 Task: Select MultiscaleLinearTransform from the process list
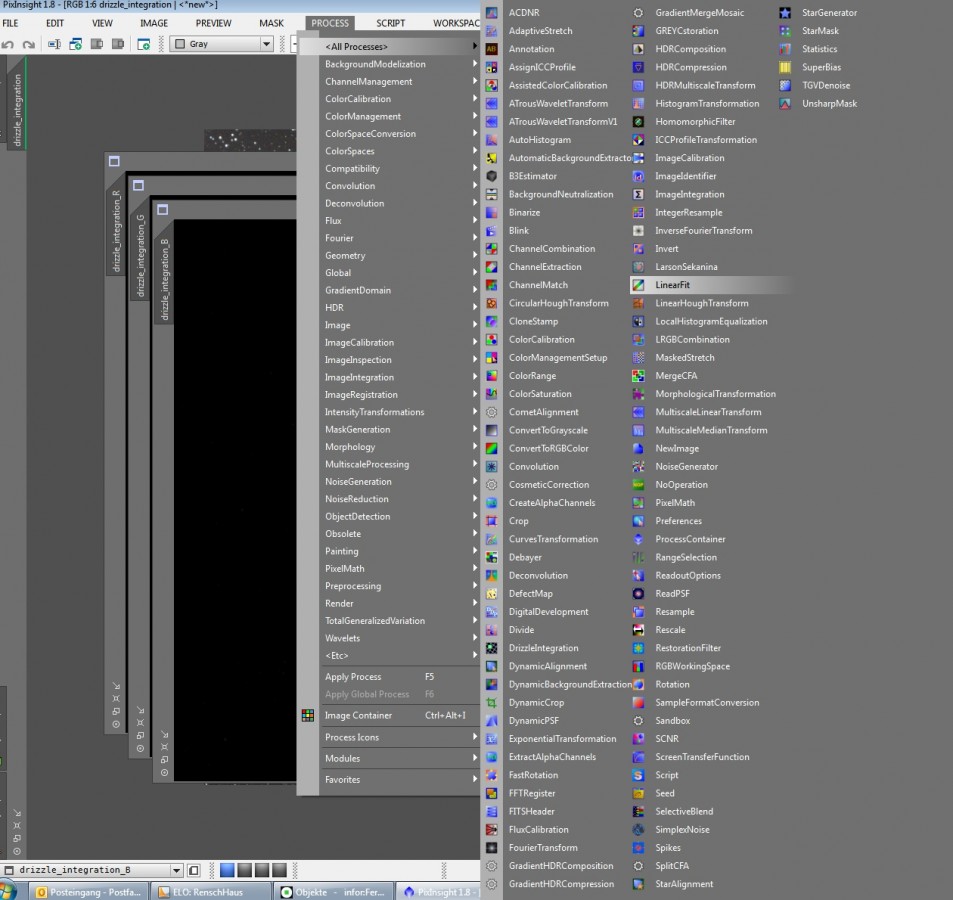[708, 412]
